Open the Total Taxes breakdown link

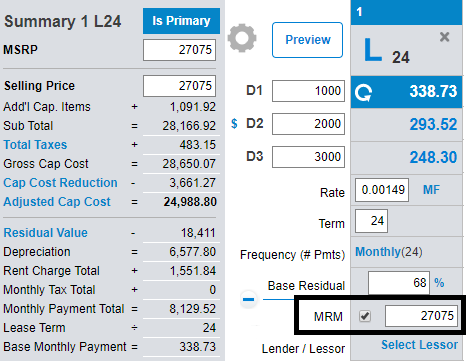click(x=35, y=145)
